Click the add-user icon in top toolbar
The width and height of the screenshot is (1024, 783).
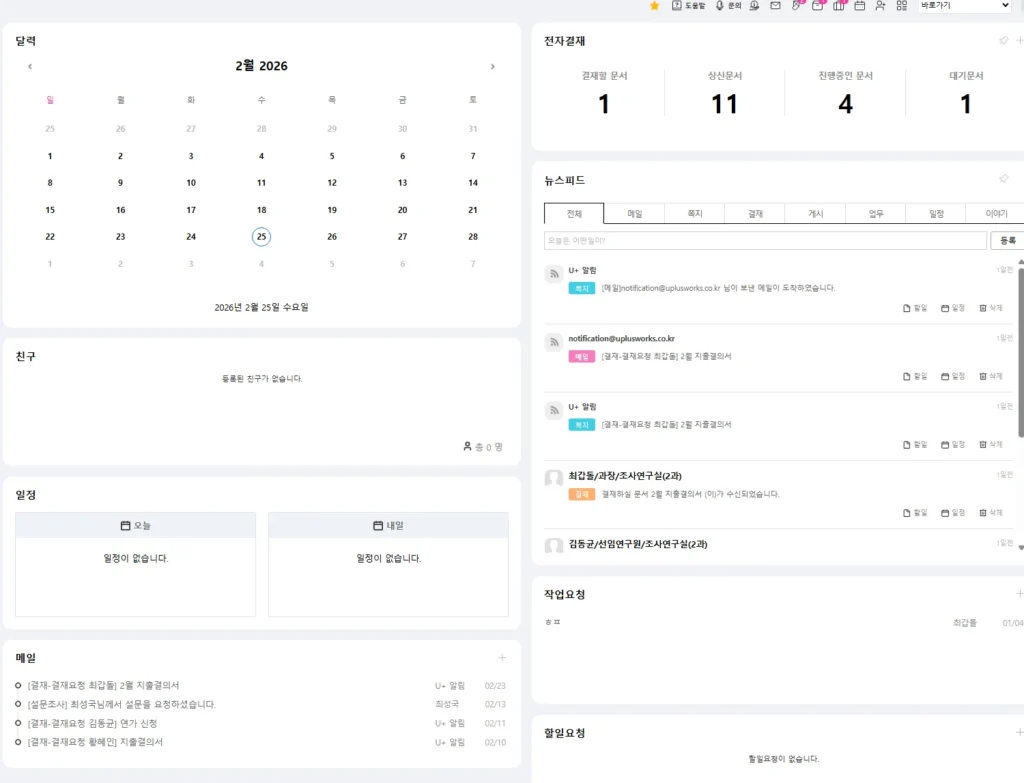click(880, 6)
